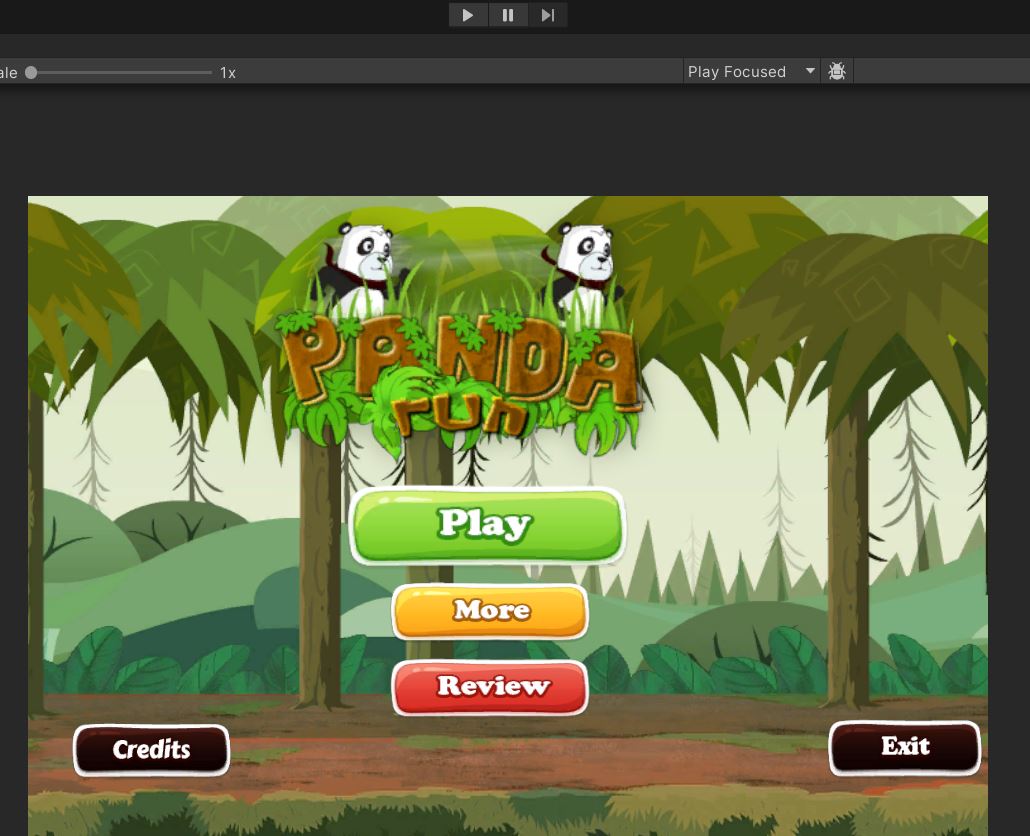The width and height of the screenshot is (1030, 836).
Task: Click the Exit button in game
Action: click(904, 747)
